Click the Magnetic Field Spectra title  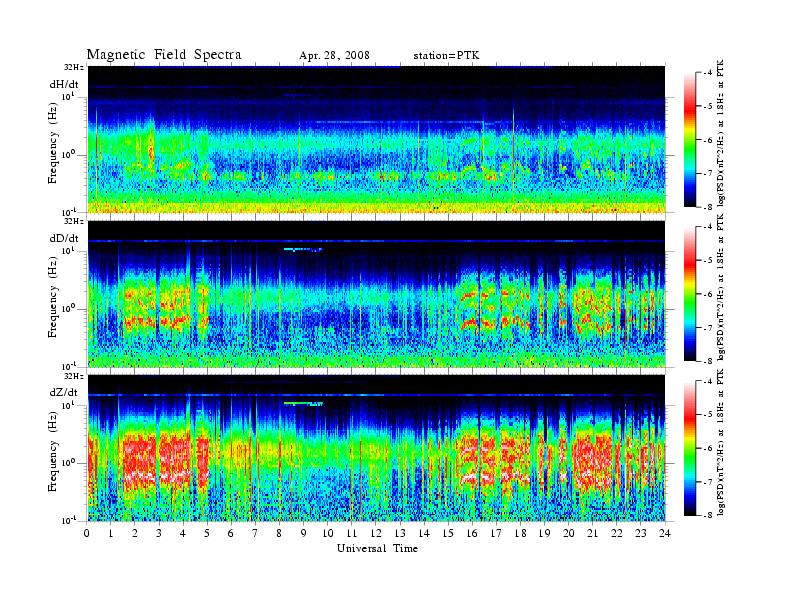tap(164, 55)
